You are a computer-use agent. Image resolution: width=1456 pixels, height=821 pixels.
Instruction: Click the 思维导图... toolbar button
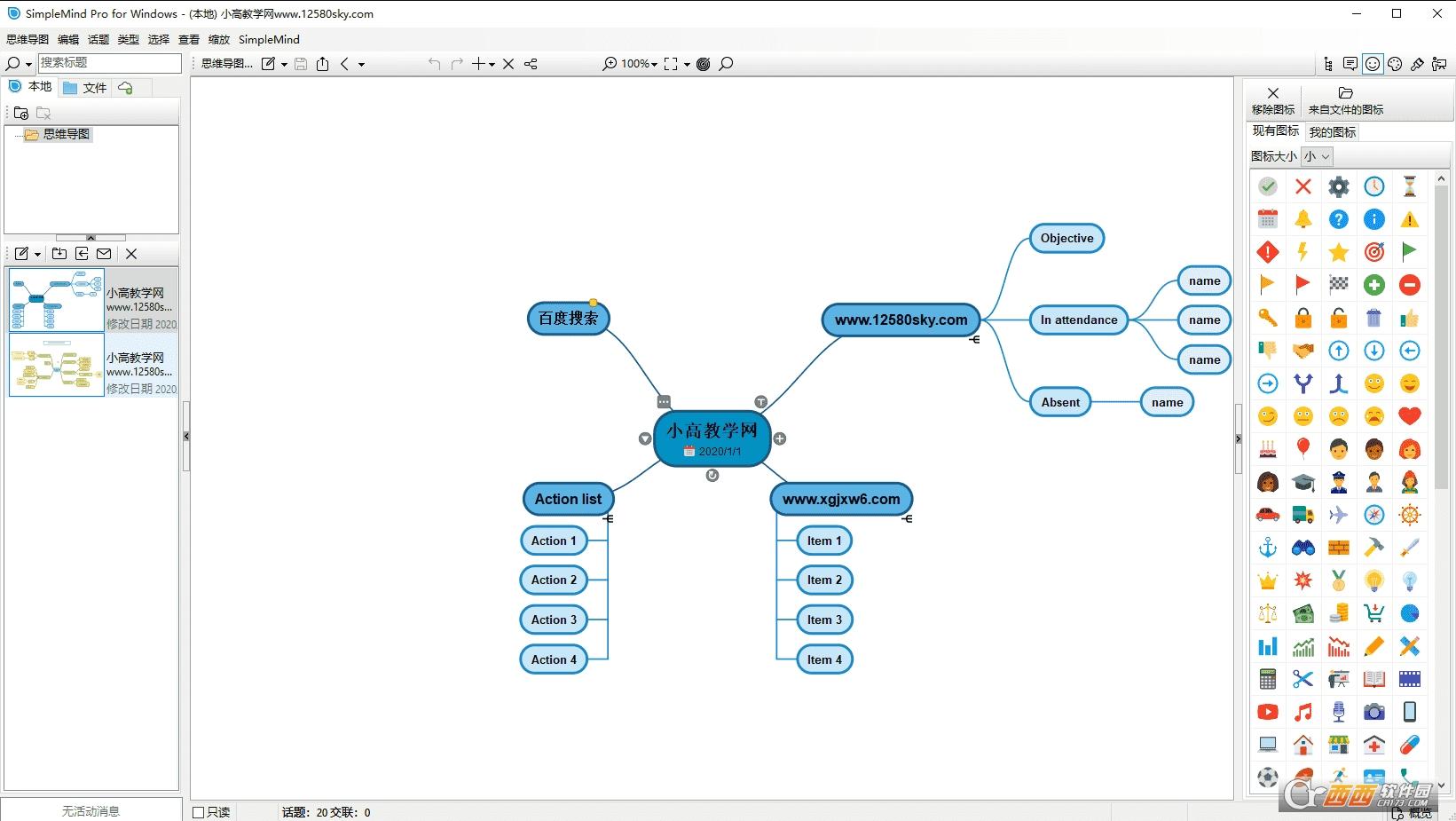pyautogui.click(x=227, y=64)
